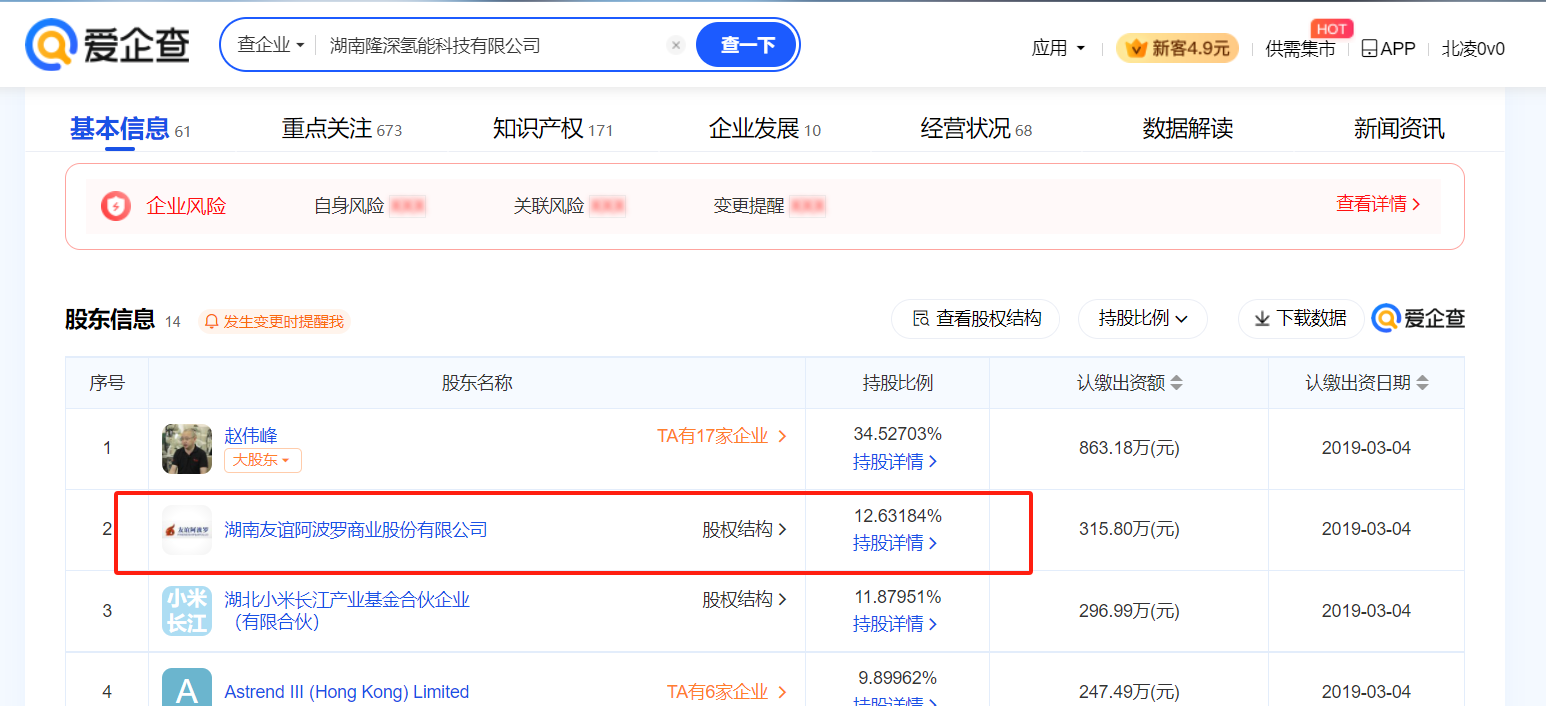Click the 863.18万(元) amount cell
This screenshot has width=1546, height=706.
point(1129,448)
